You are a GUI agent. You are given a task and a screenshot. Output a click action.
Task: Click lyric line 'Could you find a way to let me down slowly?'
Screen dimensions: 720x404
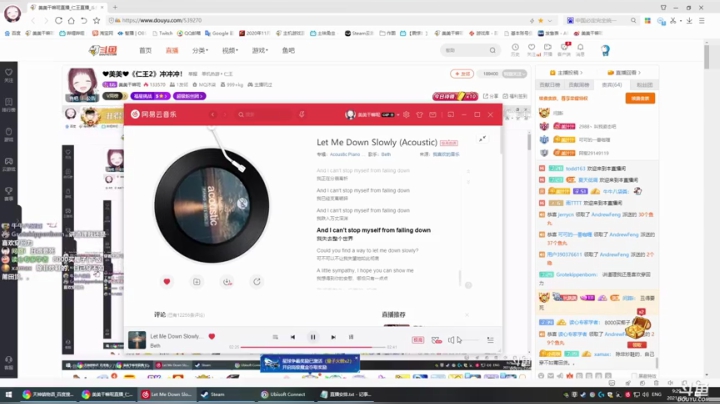367,250
